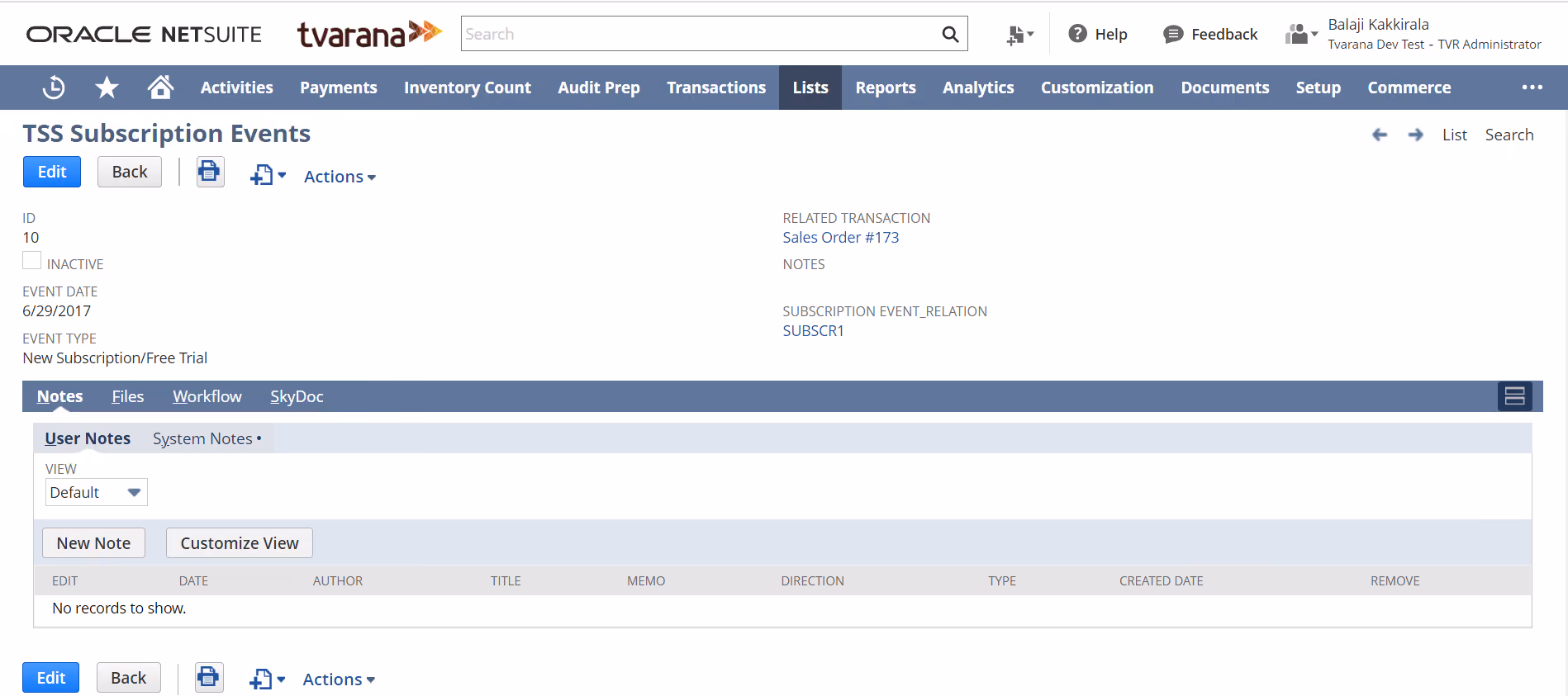Click the bottom Back button
The height and width of the screenshot is (696, 1568).
[x=129, y=678]
